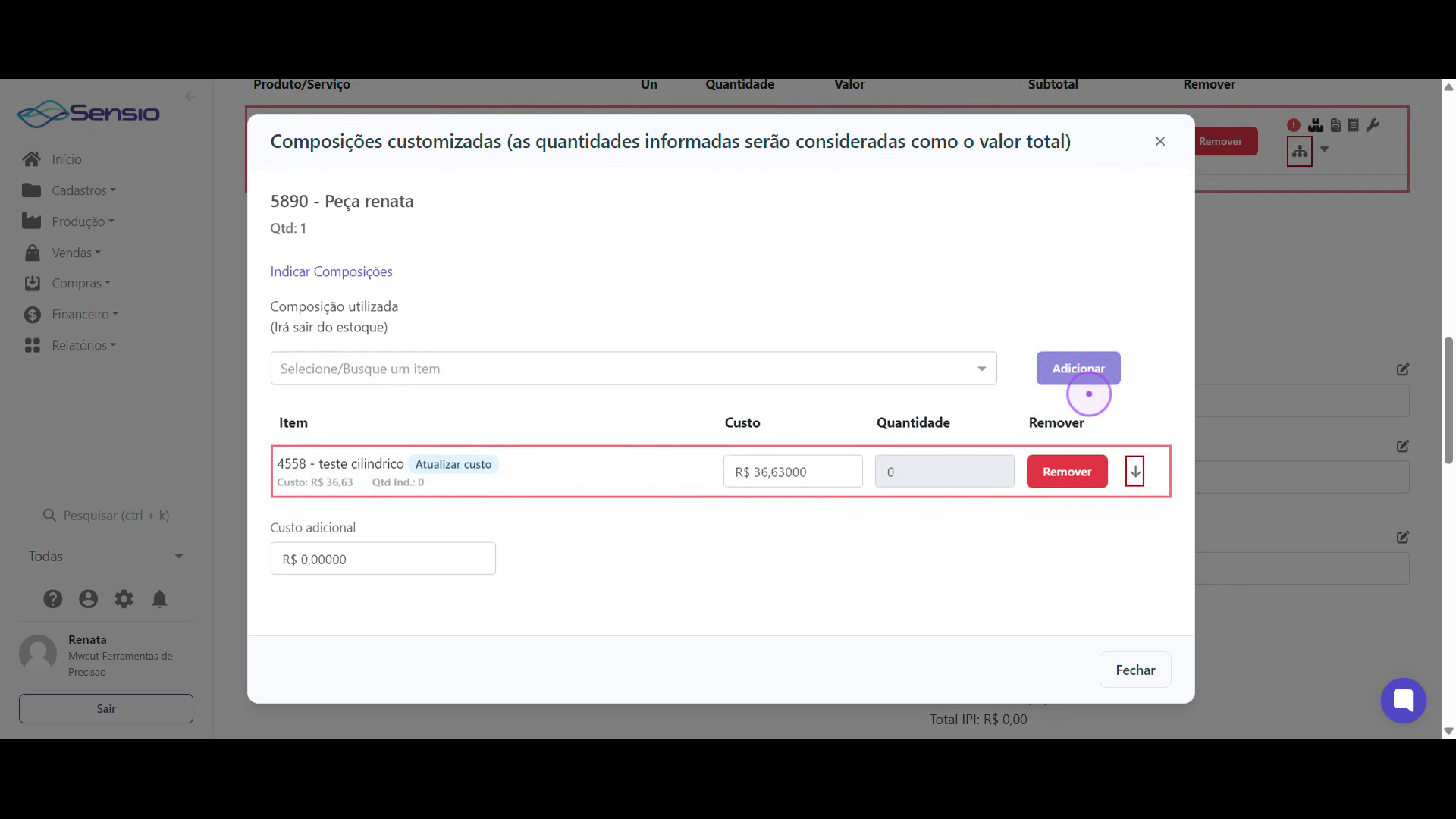
Task: Click the receipt icon next to wrench
Action: pos(1354,125)
